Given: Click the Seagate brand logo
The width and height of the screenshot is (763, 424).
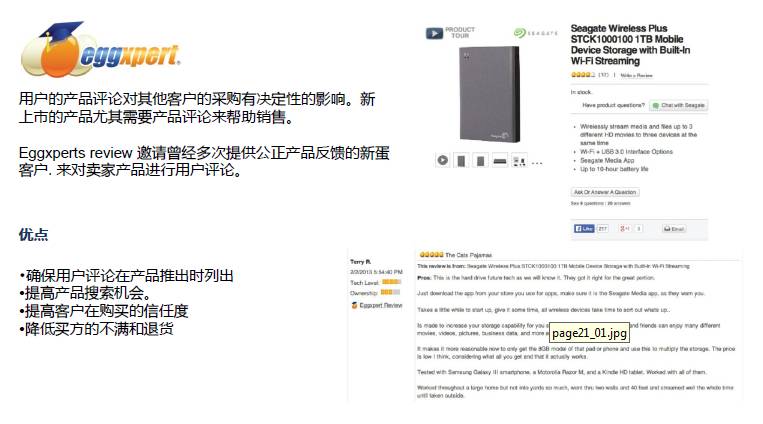Looking at the screenshot, I should [x=536, y=33].
